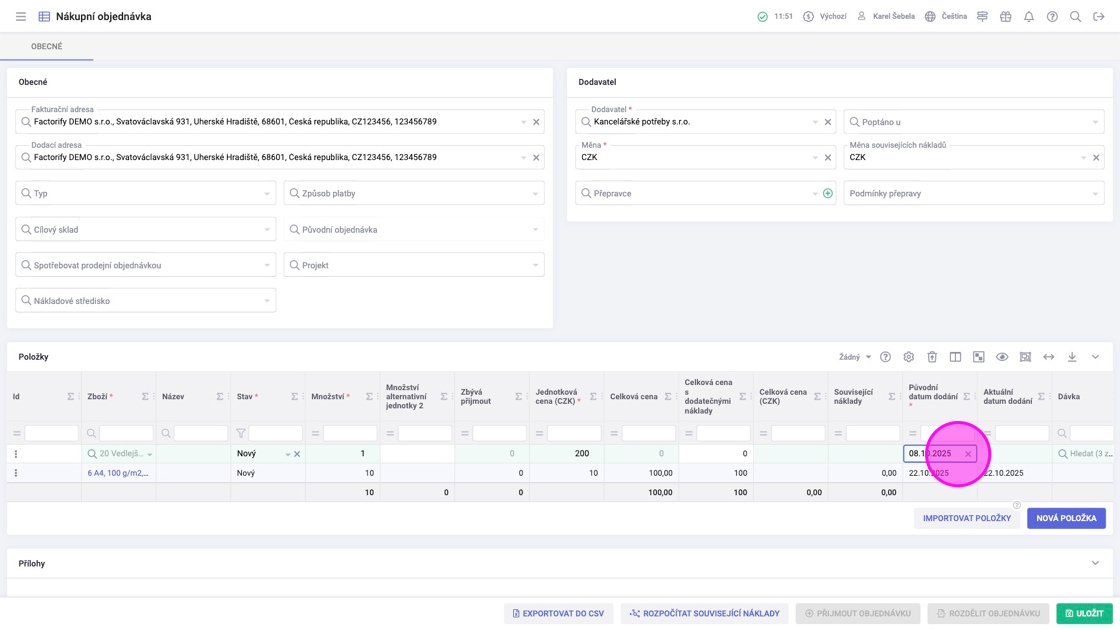Click the settings gear in Položky toolbar
The image size is (1120, 630).
pyautogui.click(x=909, y=357)
